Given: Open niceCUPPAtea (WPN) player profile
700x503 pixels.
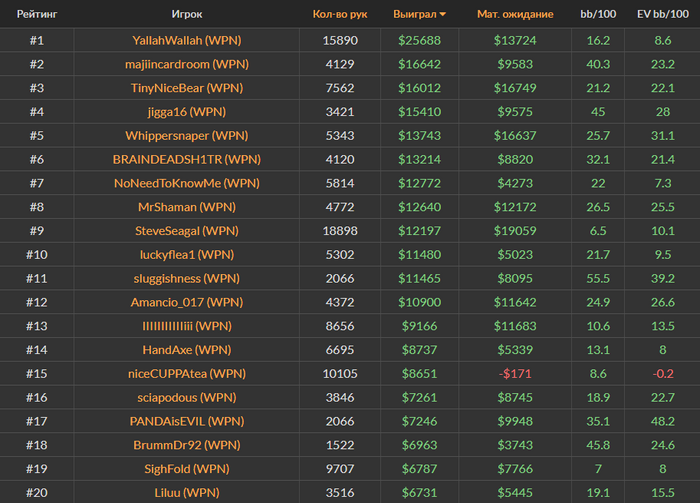Looking at the screenshot, I should pos(187,374).
